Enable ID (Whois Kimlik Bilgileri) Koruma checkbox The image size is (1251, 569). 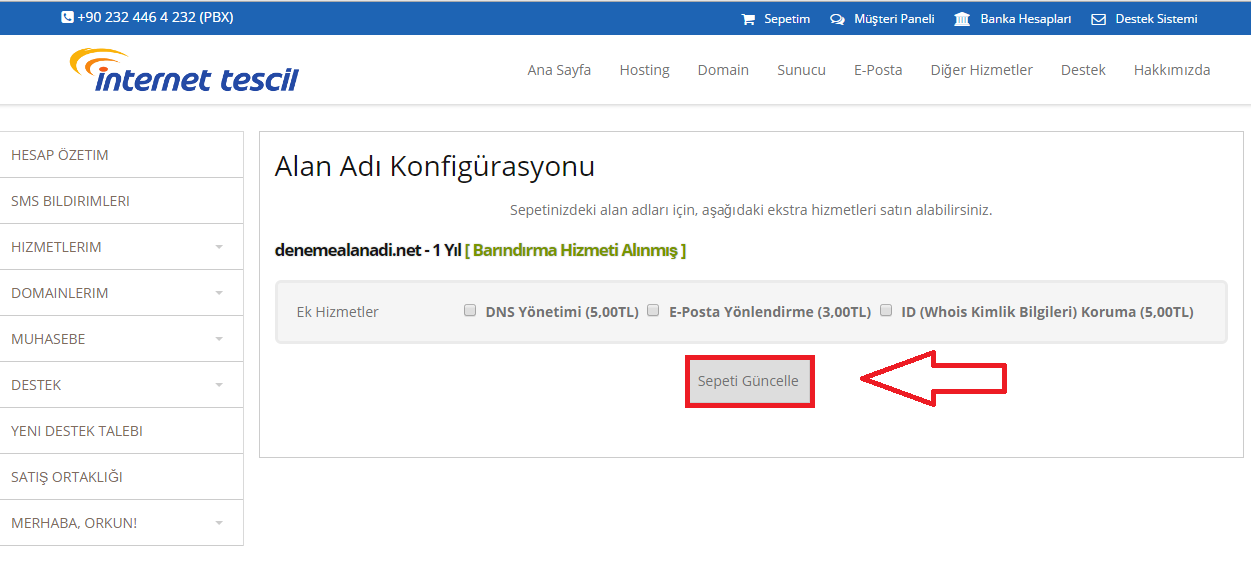click(x=886, y=311)
